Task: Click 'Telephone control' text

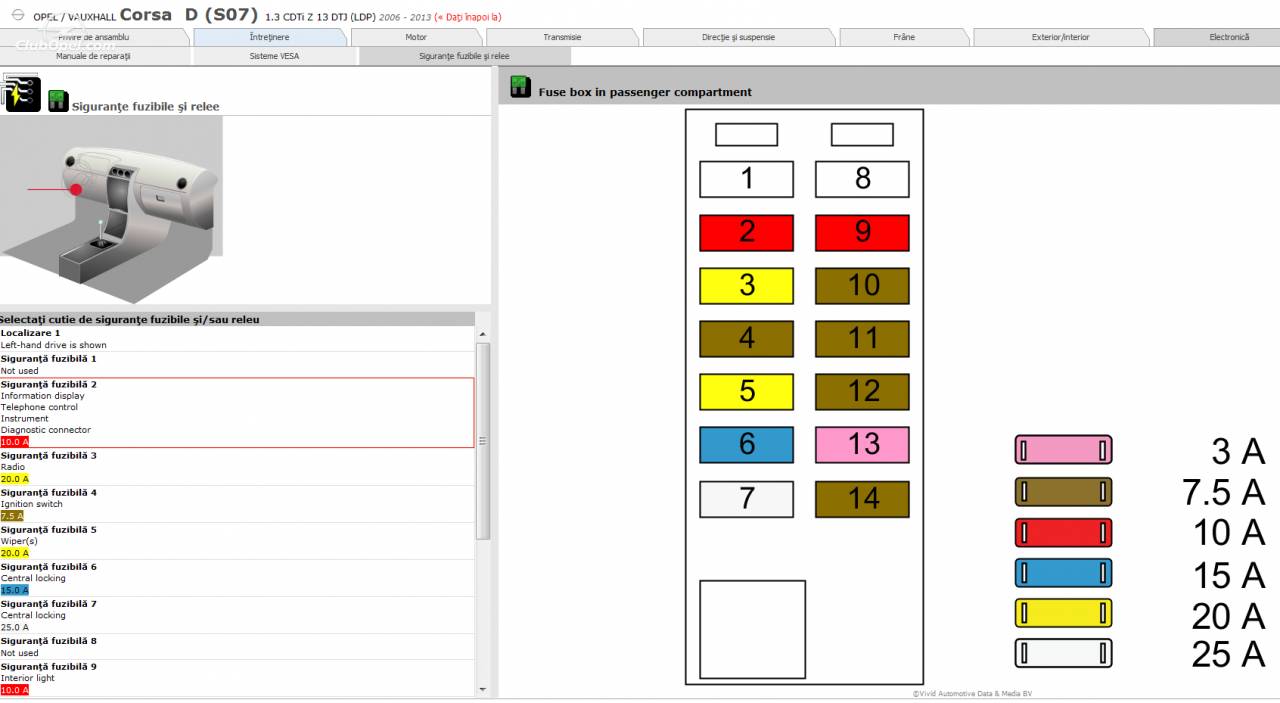Action: point(39,407)
